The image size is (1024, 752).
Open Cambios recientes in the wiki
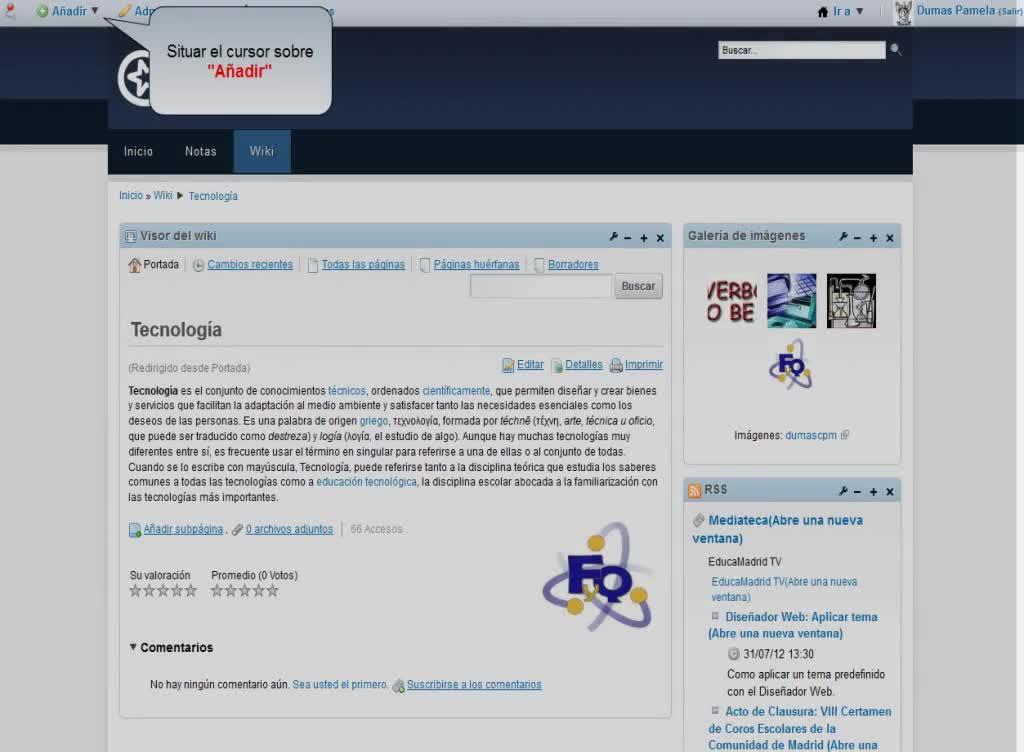pos(250,264)
